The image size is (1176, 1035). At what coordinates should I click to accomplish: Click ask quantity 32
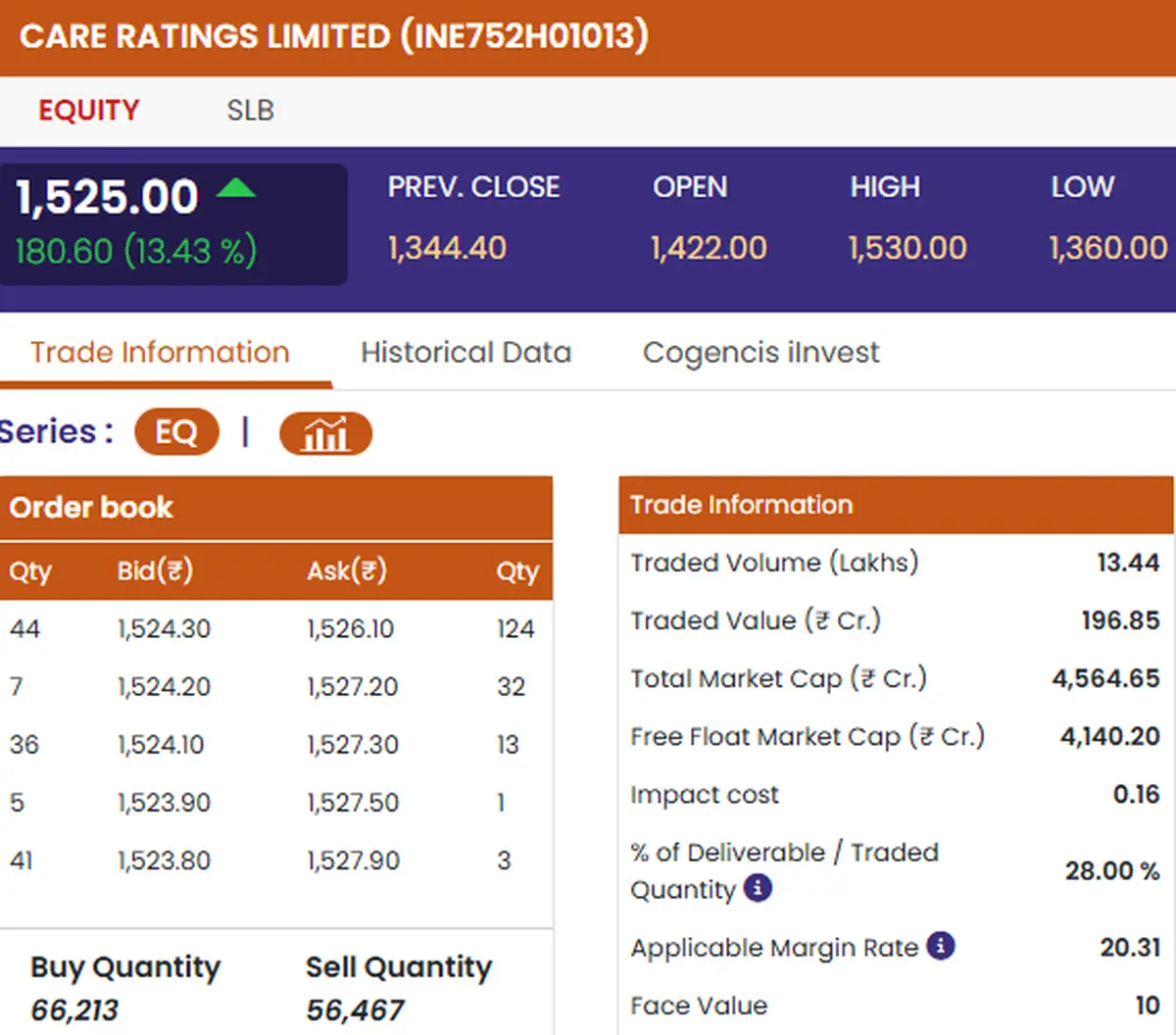pyautogui.click(x=511, y=686)
